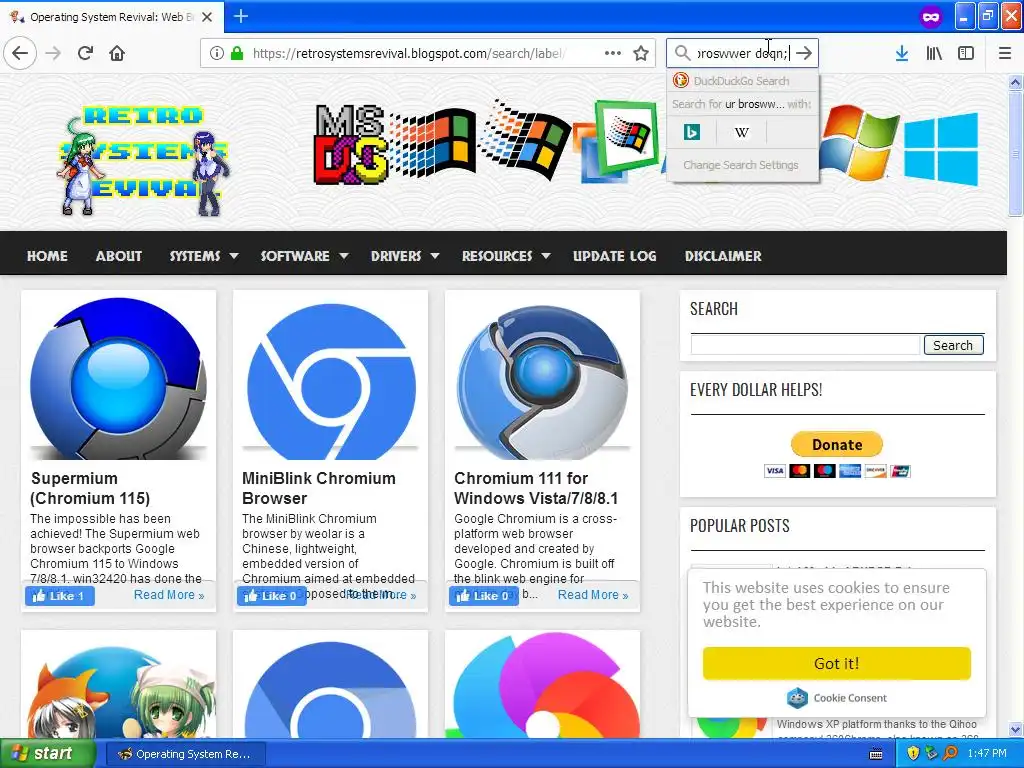Open the browser home page icon
The width and height of the screenshot is (1024, 768).
(117, 53)
